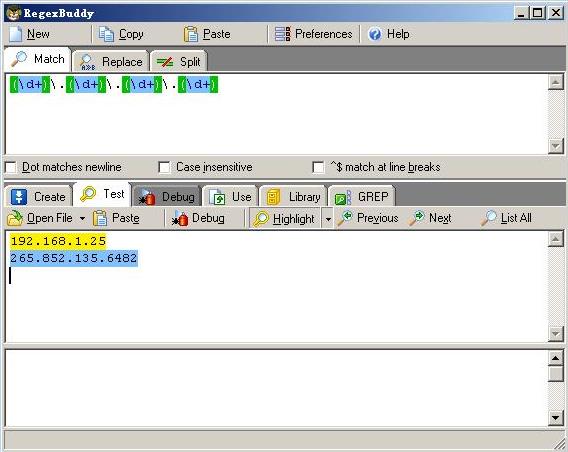Screen dimensions: 568x452
Task: Click the regex pane scroll up arrow
Action: click(x=556, y=83)
